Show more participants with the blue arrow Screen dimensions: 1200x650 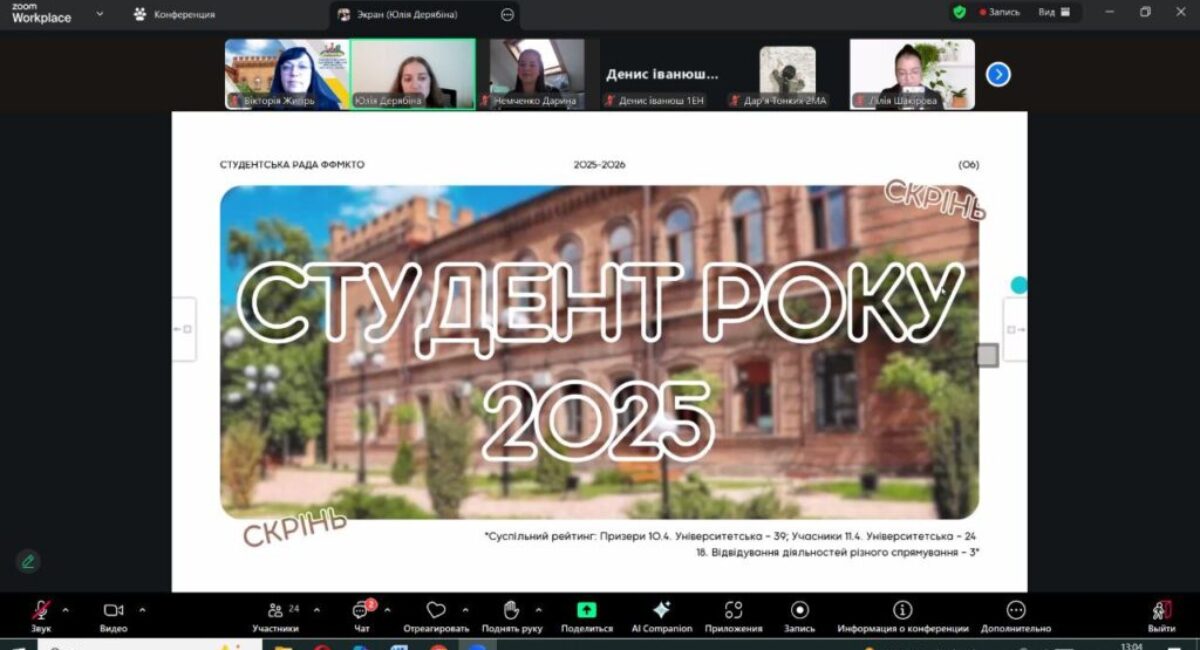(x=998, y=75)
